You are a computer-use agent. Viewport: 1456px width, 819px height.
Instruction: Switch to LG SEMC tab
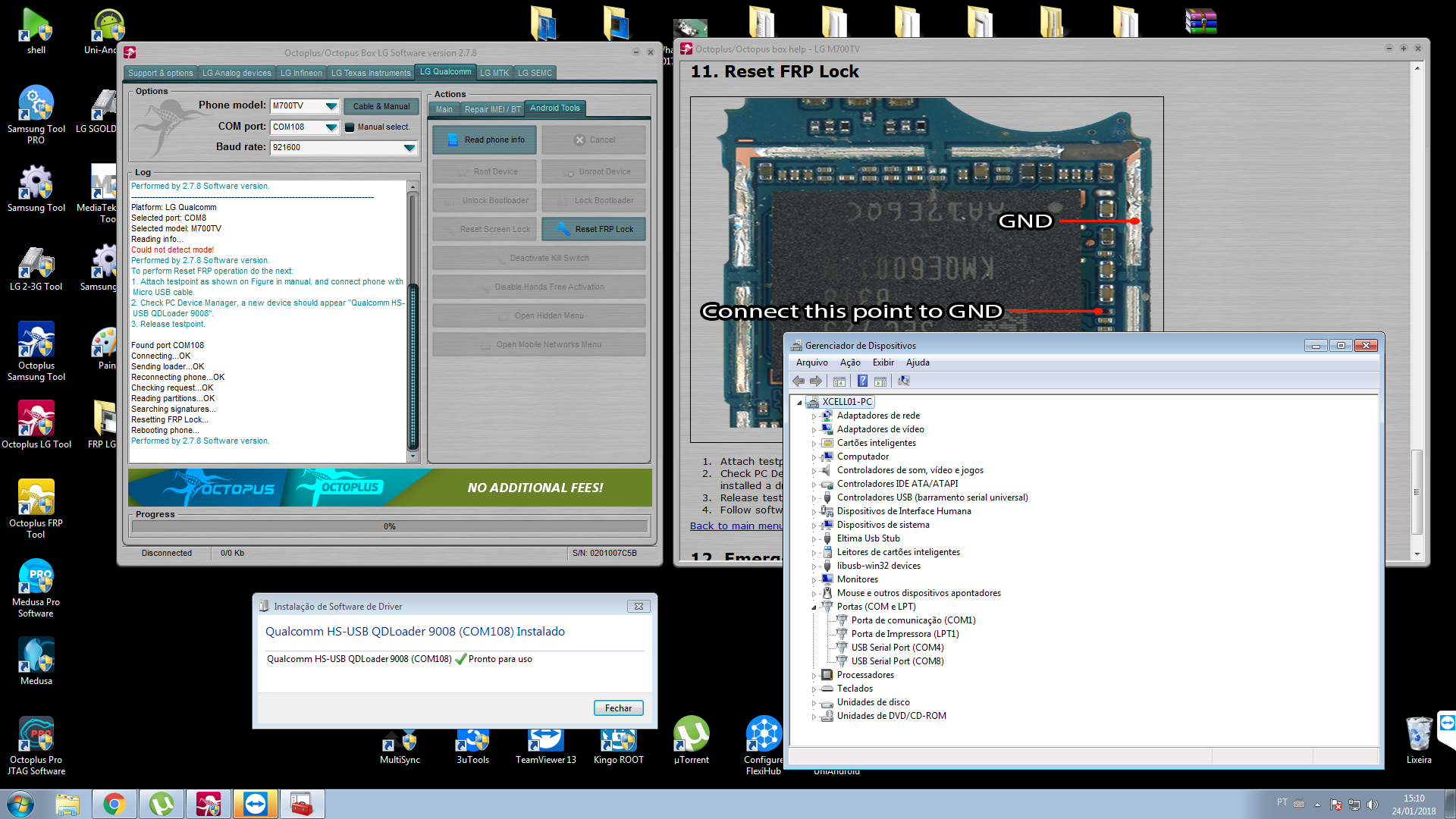535,73
